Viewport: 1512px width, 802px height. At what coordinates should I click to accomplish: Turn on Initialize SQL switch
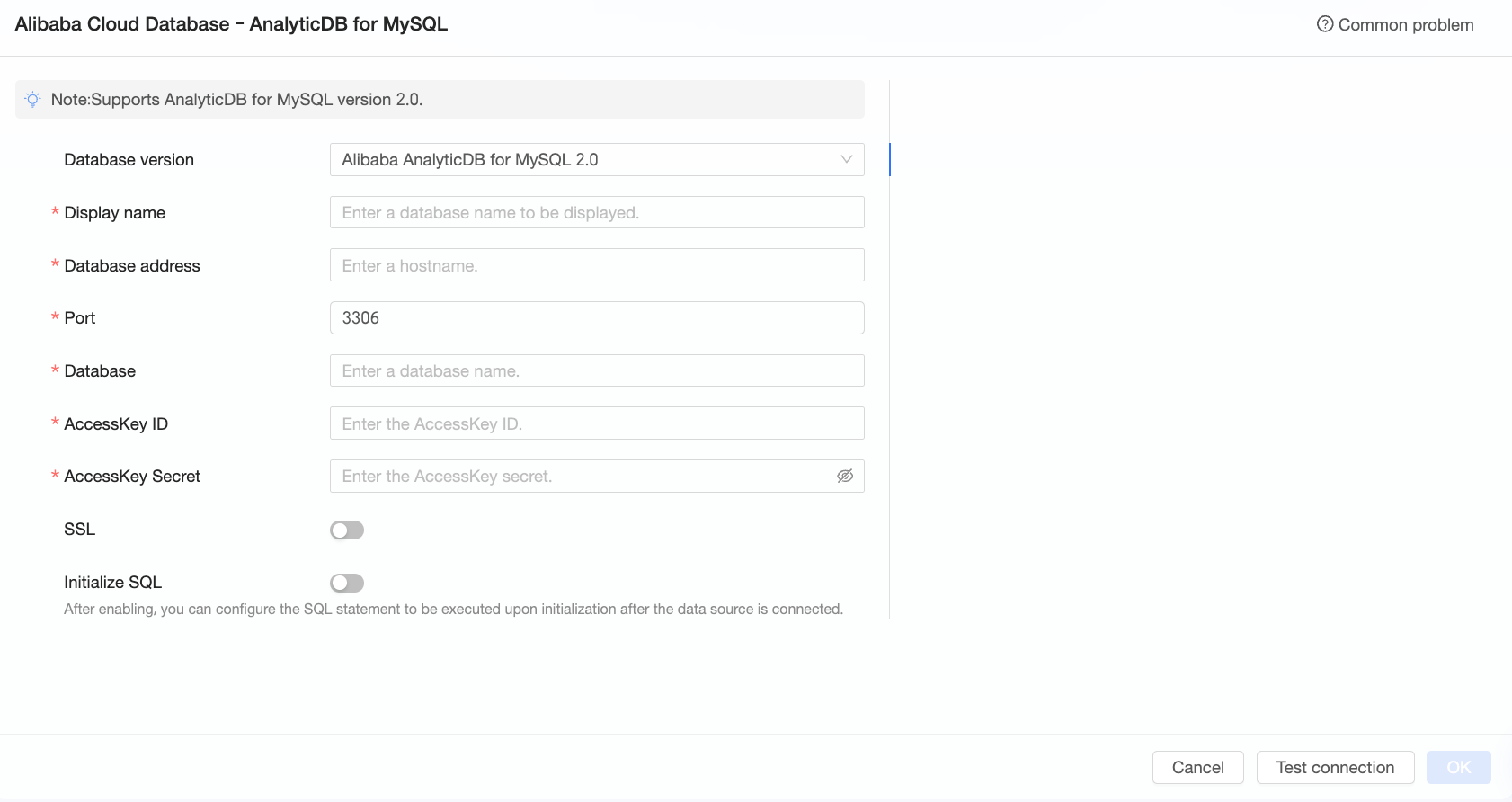(x=347, y=584)
